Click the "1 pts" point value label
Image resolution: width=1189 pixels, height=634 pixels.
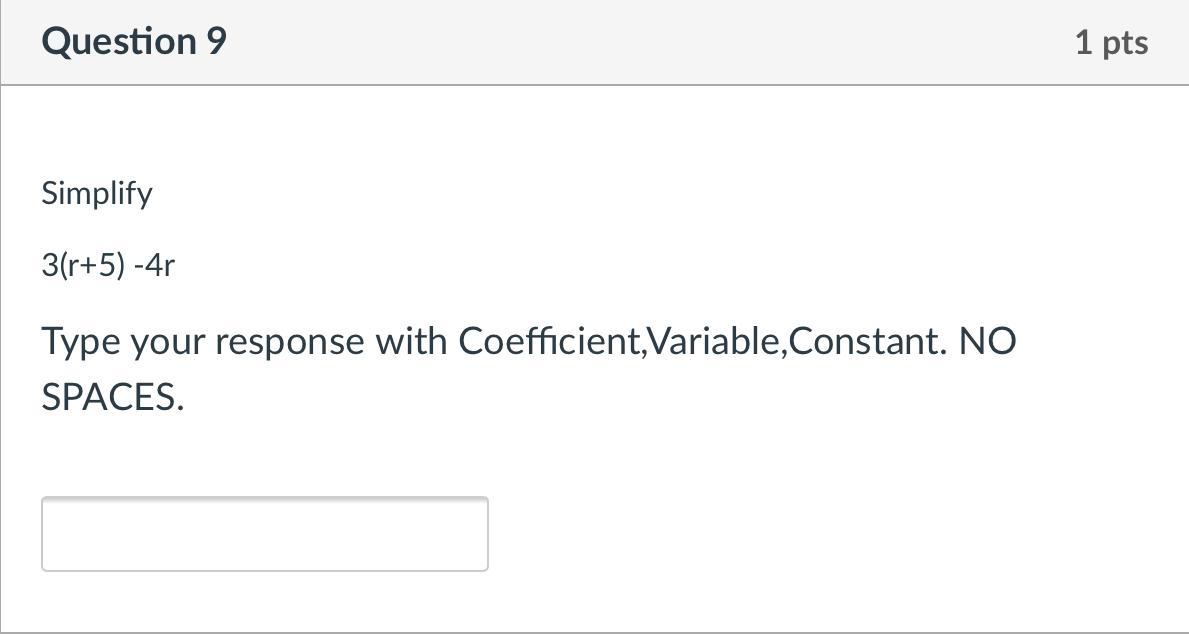tap(1111, 42)
